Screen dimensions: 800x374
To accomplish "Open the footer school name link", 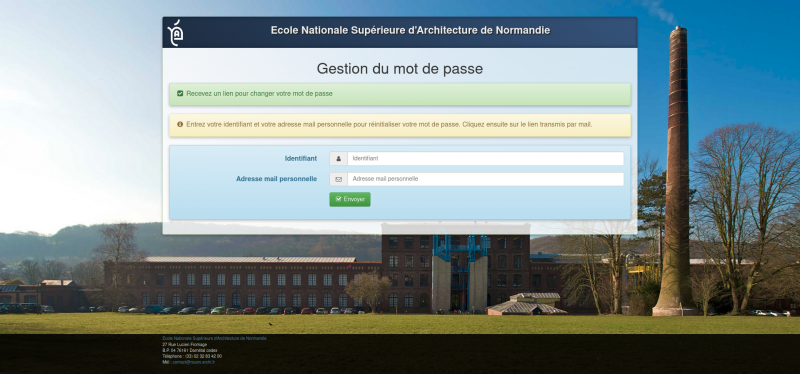I will (214, 338).
